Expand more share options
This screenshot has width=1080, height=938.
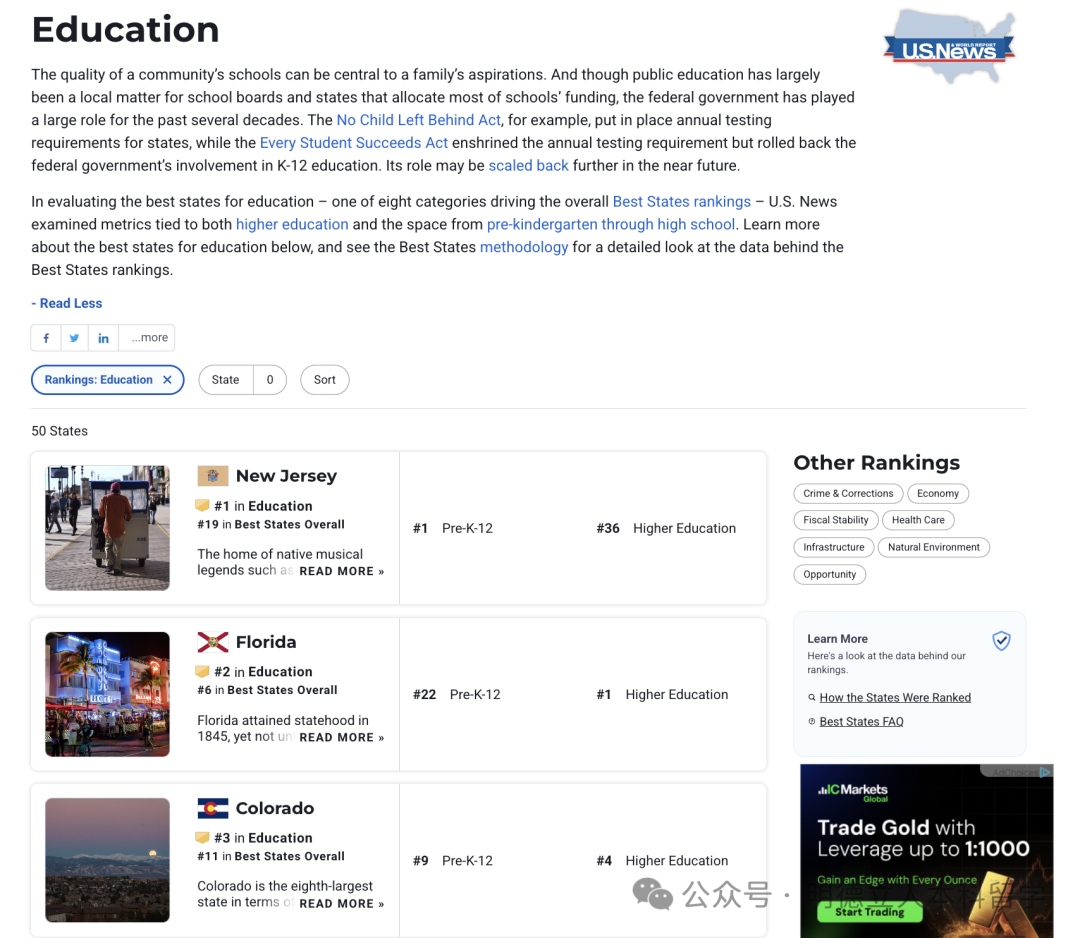tap(149, 337)
